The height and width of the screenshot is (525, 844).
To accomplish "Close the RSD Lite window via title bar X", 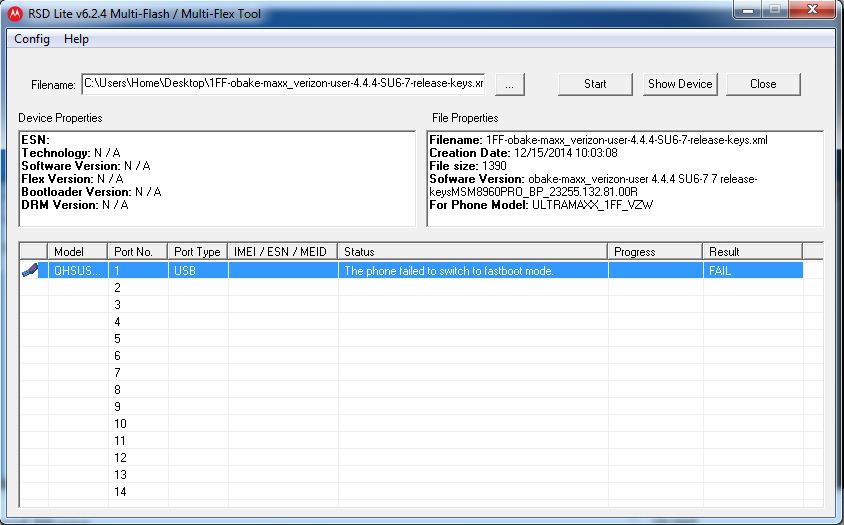I will (813, 9).
